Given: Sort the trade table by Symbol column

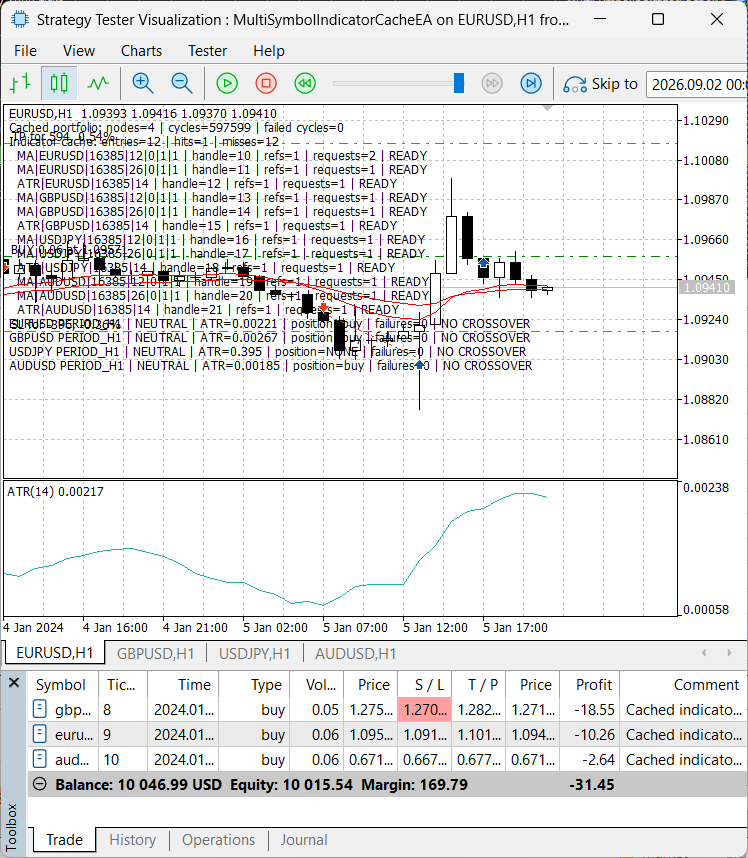Looking at the screenshot, I should click(63, 685).
